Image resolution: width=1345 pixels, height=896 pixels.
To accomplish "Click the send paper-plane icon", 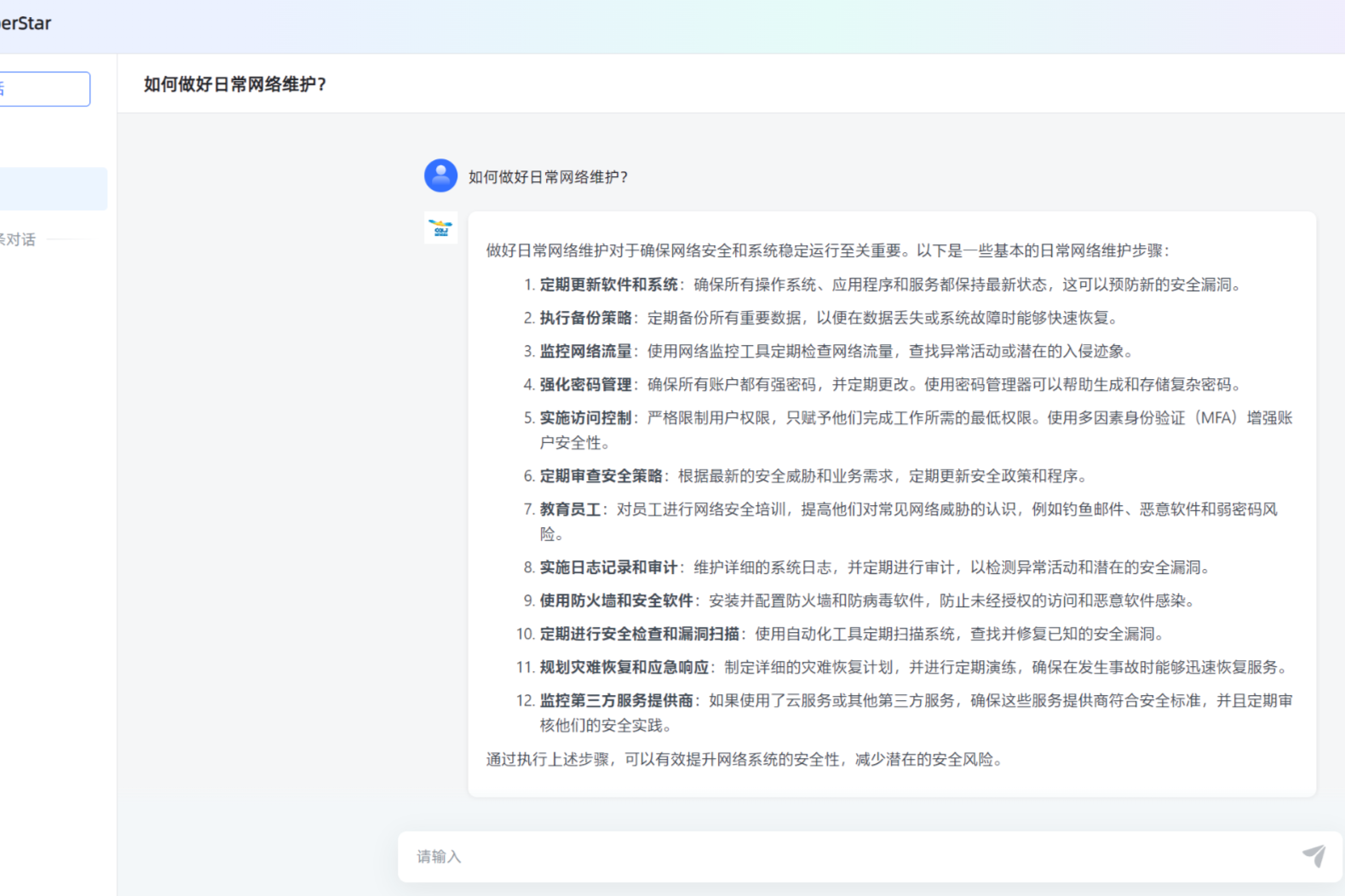I will pos(1313,856).
